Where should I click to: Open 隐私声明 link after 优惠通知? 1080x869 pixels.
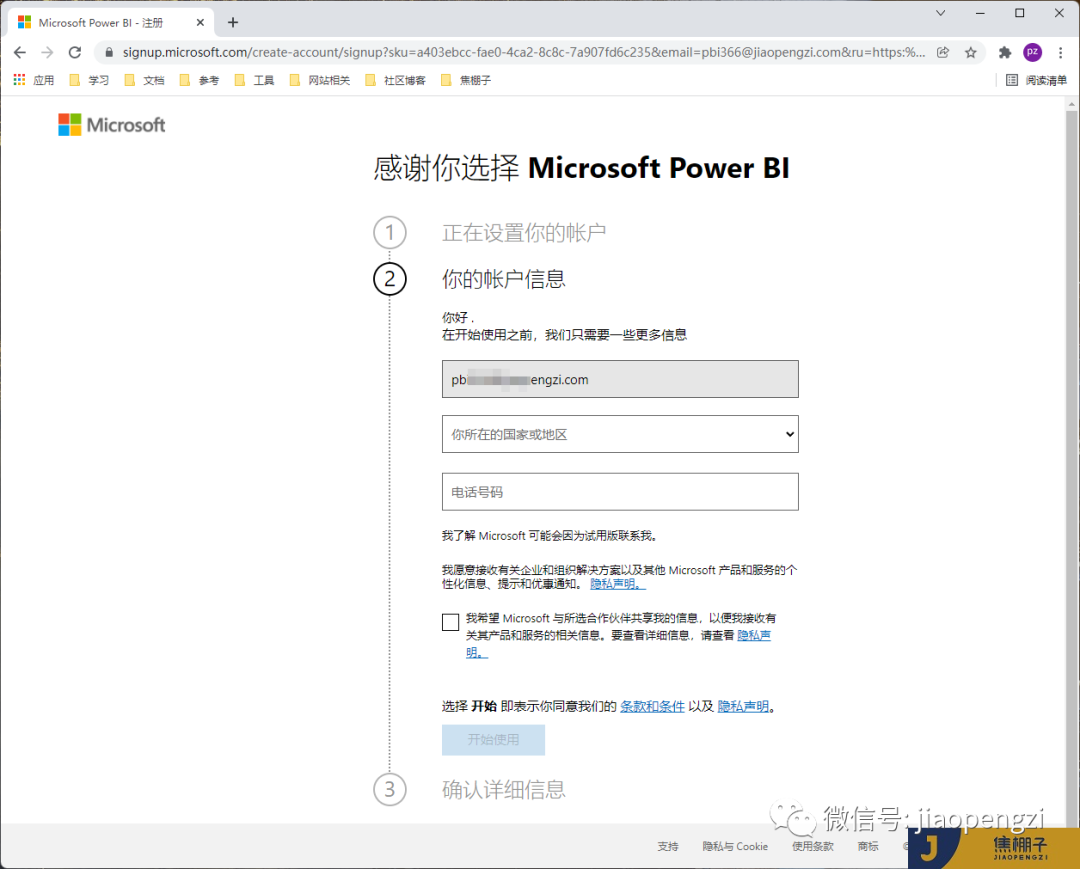pos(617,584)
